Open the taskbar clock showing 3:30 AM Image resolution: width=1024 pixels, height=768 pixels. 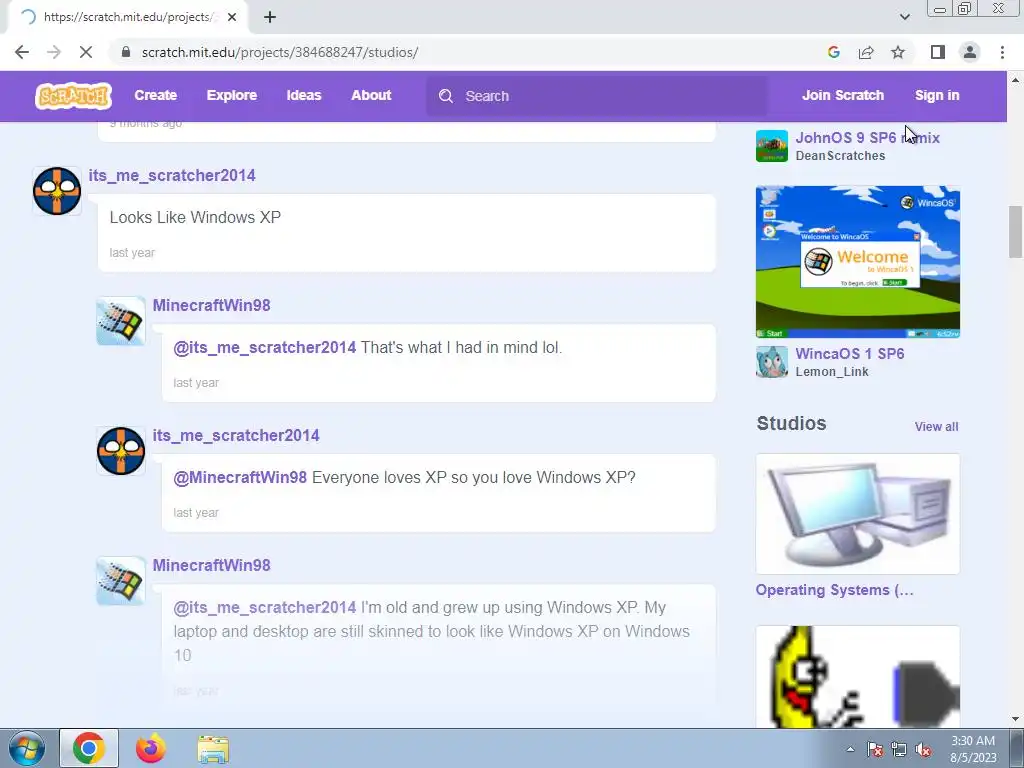pos(973,749)
